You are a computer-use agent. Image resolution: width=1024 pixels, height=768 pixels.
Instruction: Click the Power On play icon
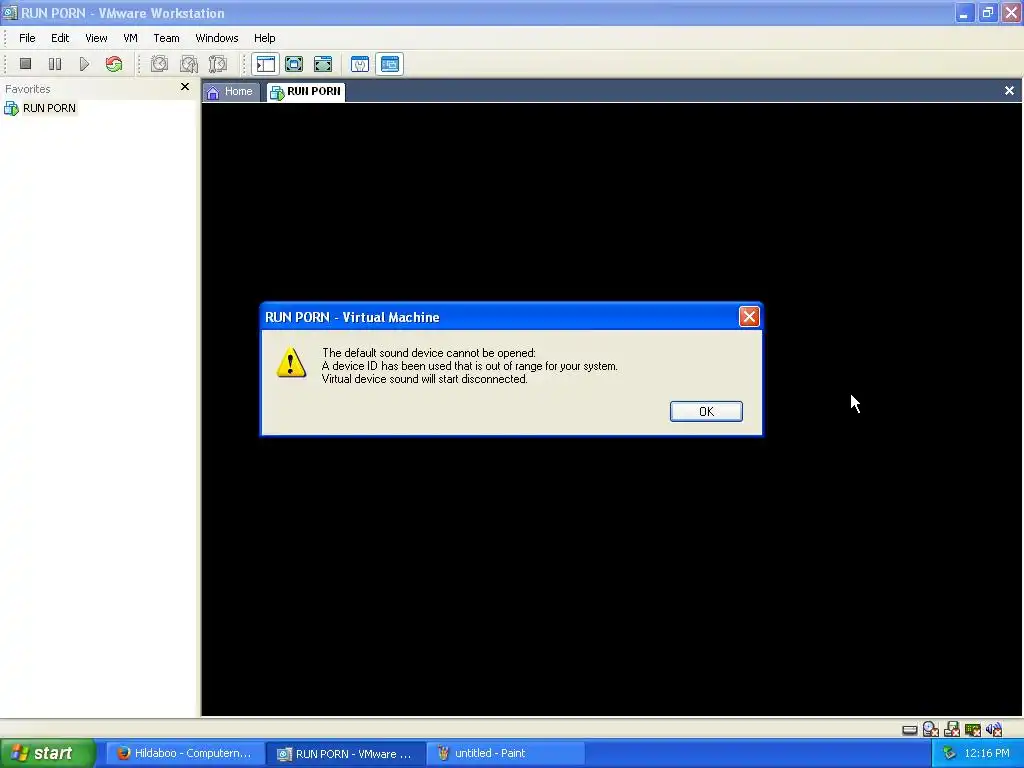(84, 64)
